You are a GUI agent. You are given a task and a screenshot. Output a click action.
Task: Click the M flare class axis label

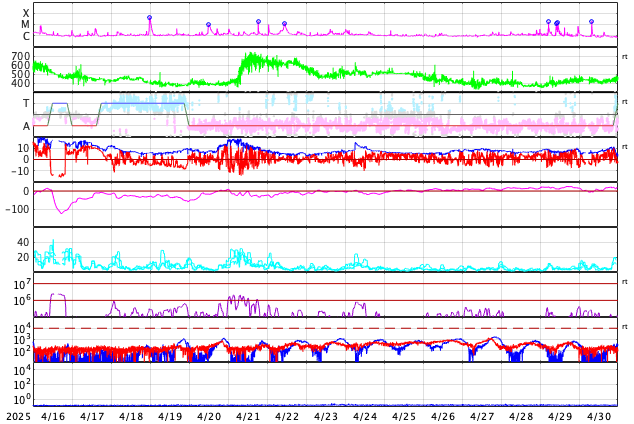pyautogui.click(x=25, y=25)
